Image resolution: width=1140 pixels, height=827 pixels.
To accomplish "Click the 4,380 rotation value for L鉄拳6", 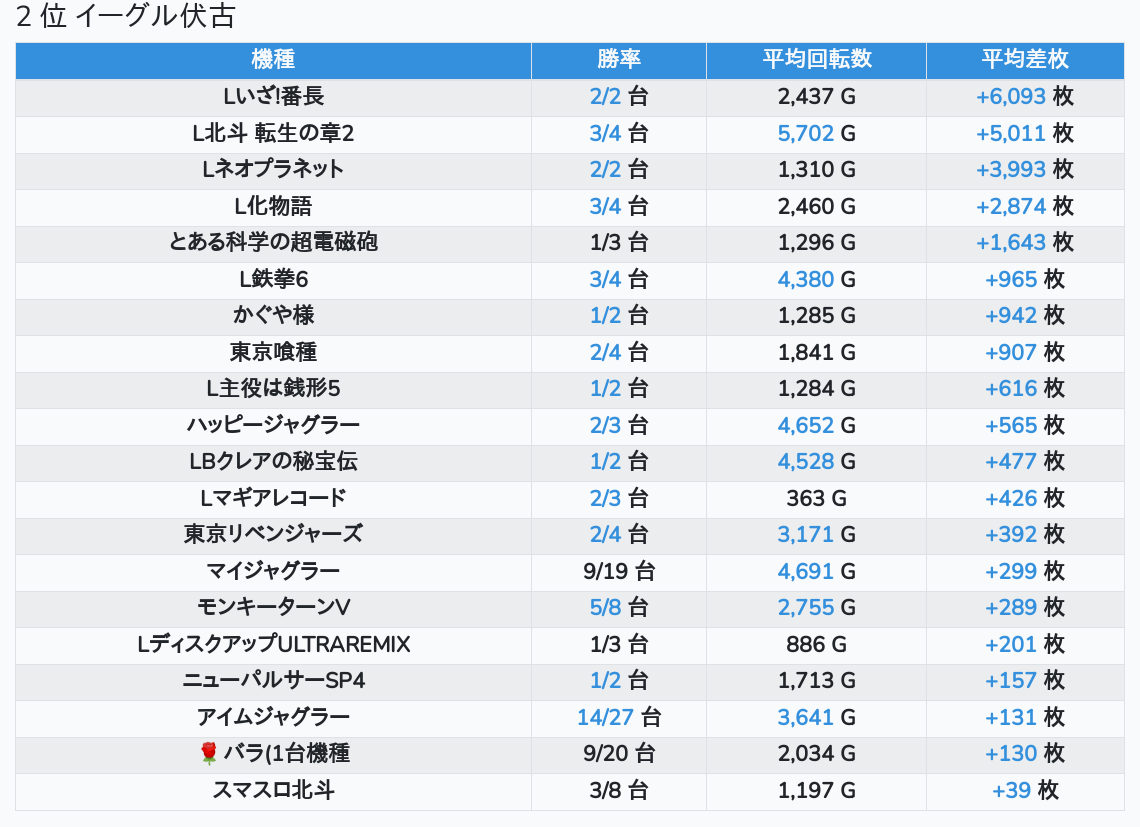I will tap(805, 279).
